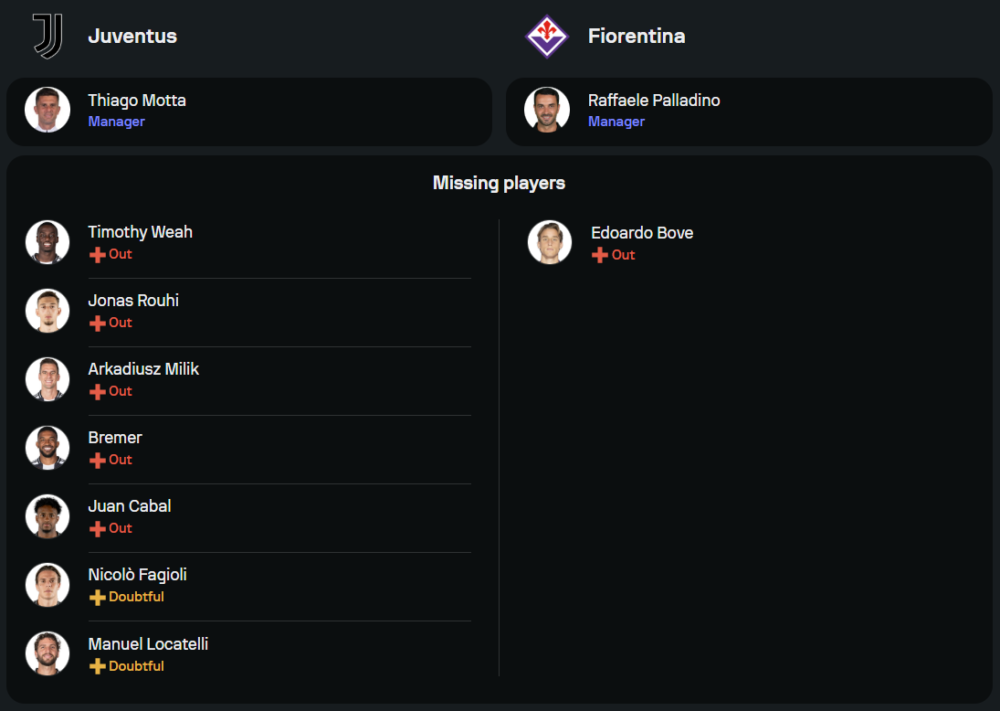Screen dimensions: 1000x711
Task: Open the Fiorentina team name link
Action: (636, 36)
